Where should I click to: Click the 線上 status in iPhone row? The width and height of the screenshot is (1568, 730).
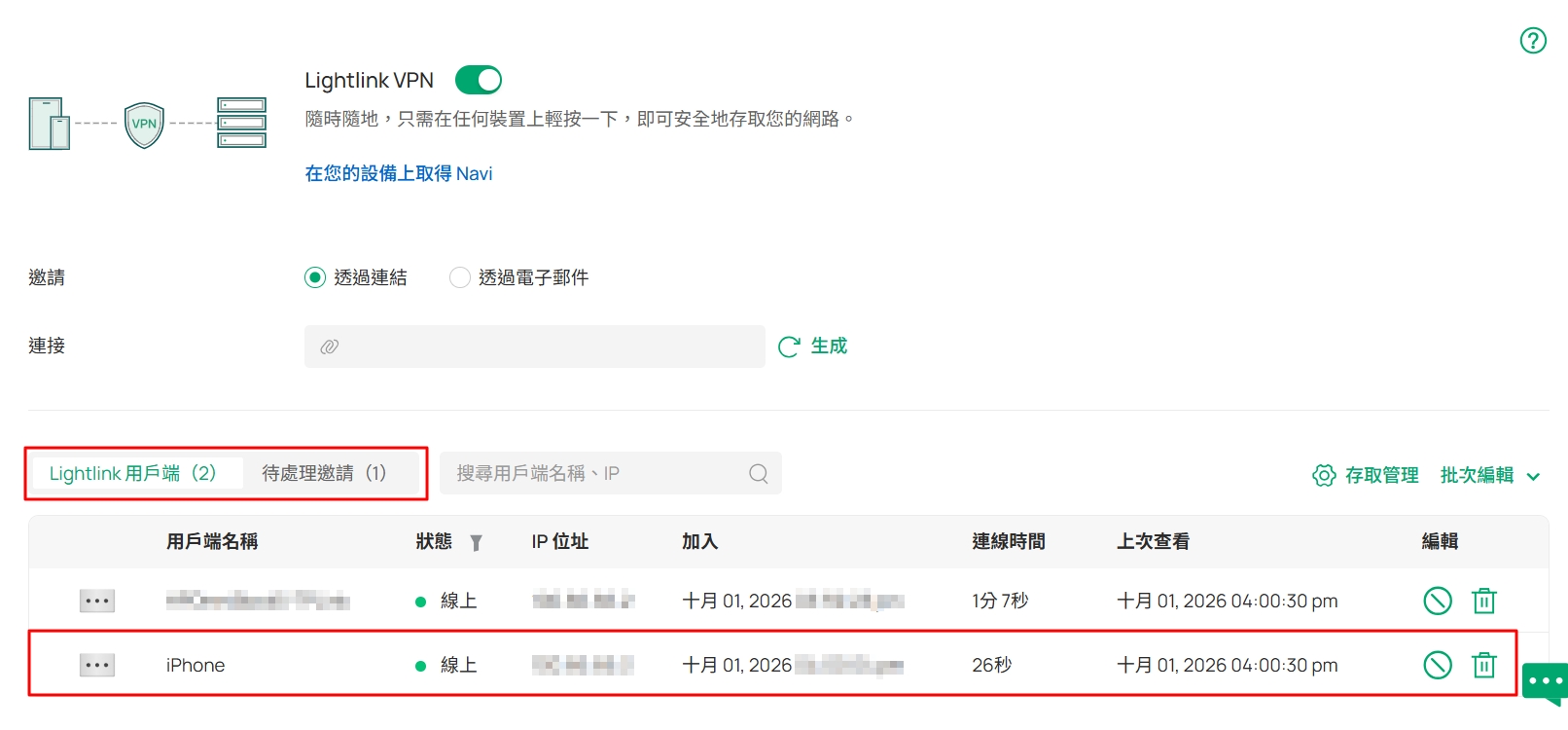pos(458,665)
